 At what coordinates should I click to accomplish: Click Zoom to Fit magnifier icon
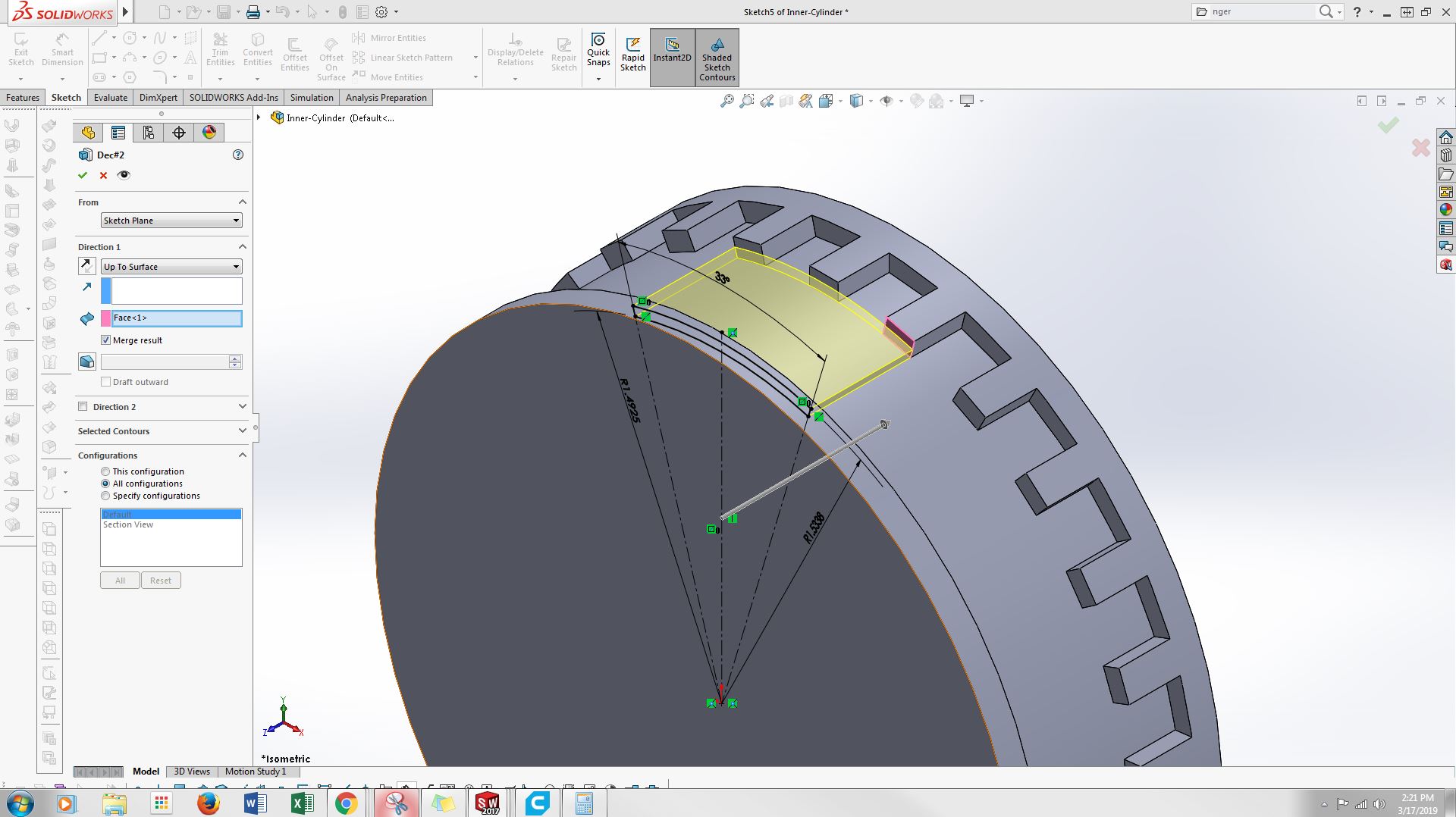[x=726, y=101]
